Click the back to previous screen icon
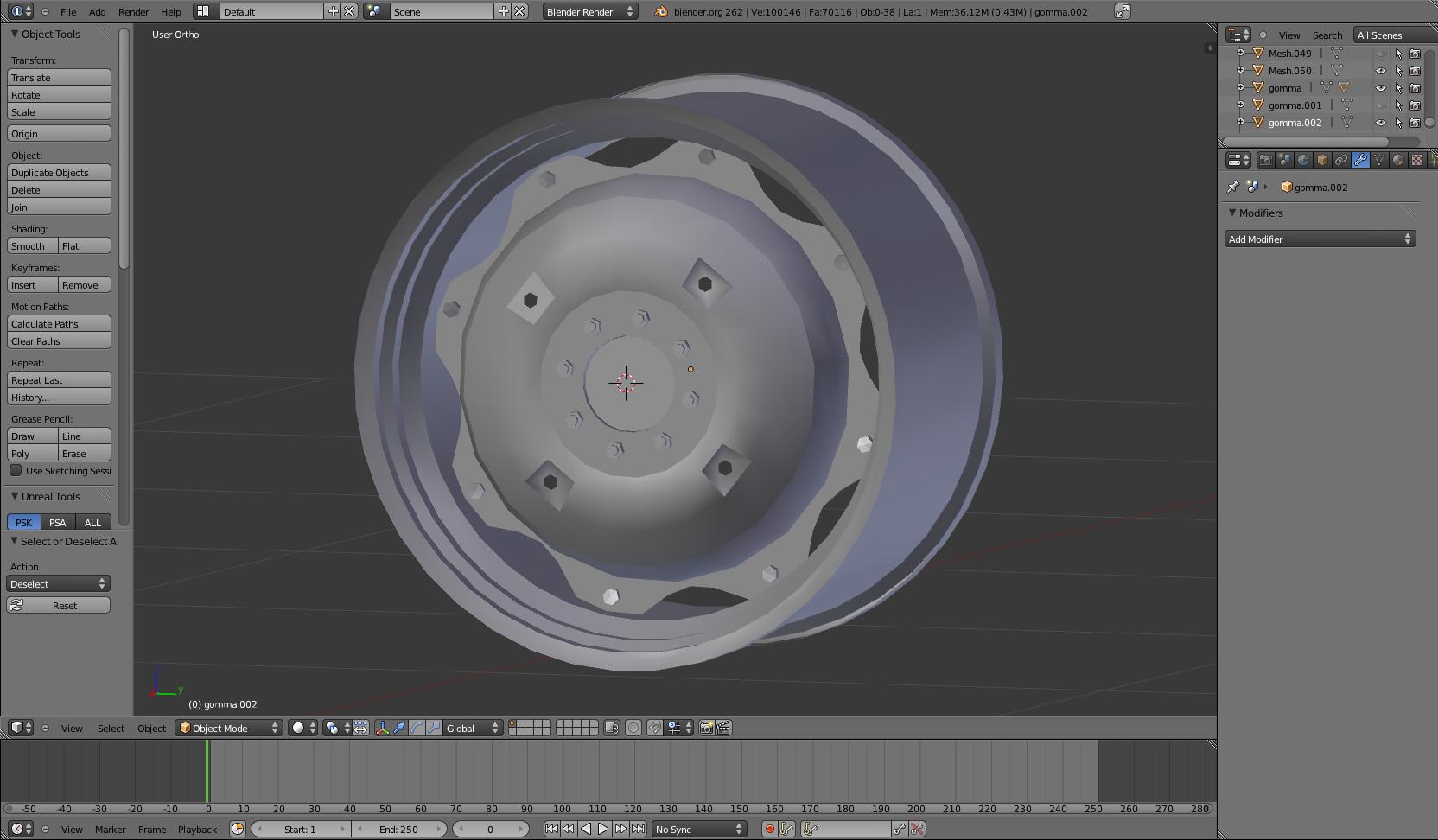This screenshot has width=1438, height=840. [x=1122, y=11]
